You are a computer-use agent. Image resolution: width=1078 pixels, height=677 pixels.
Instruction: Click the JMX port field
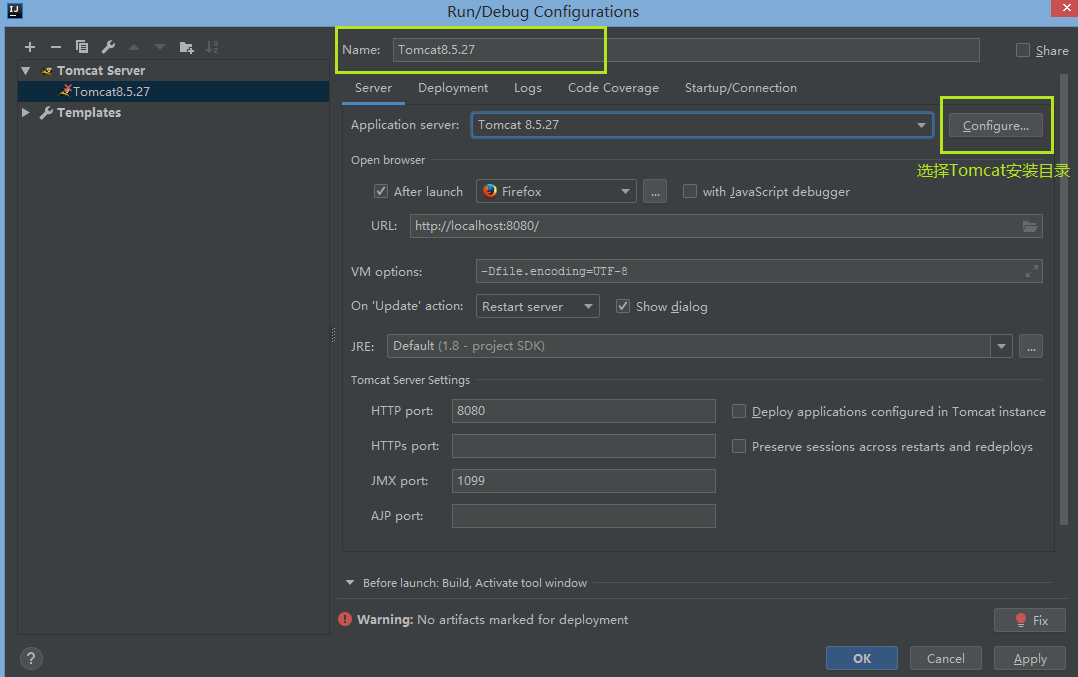coord(584,481)
